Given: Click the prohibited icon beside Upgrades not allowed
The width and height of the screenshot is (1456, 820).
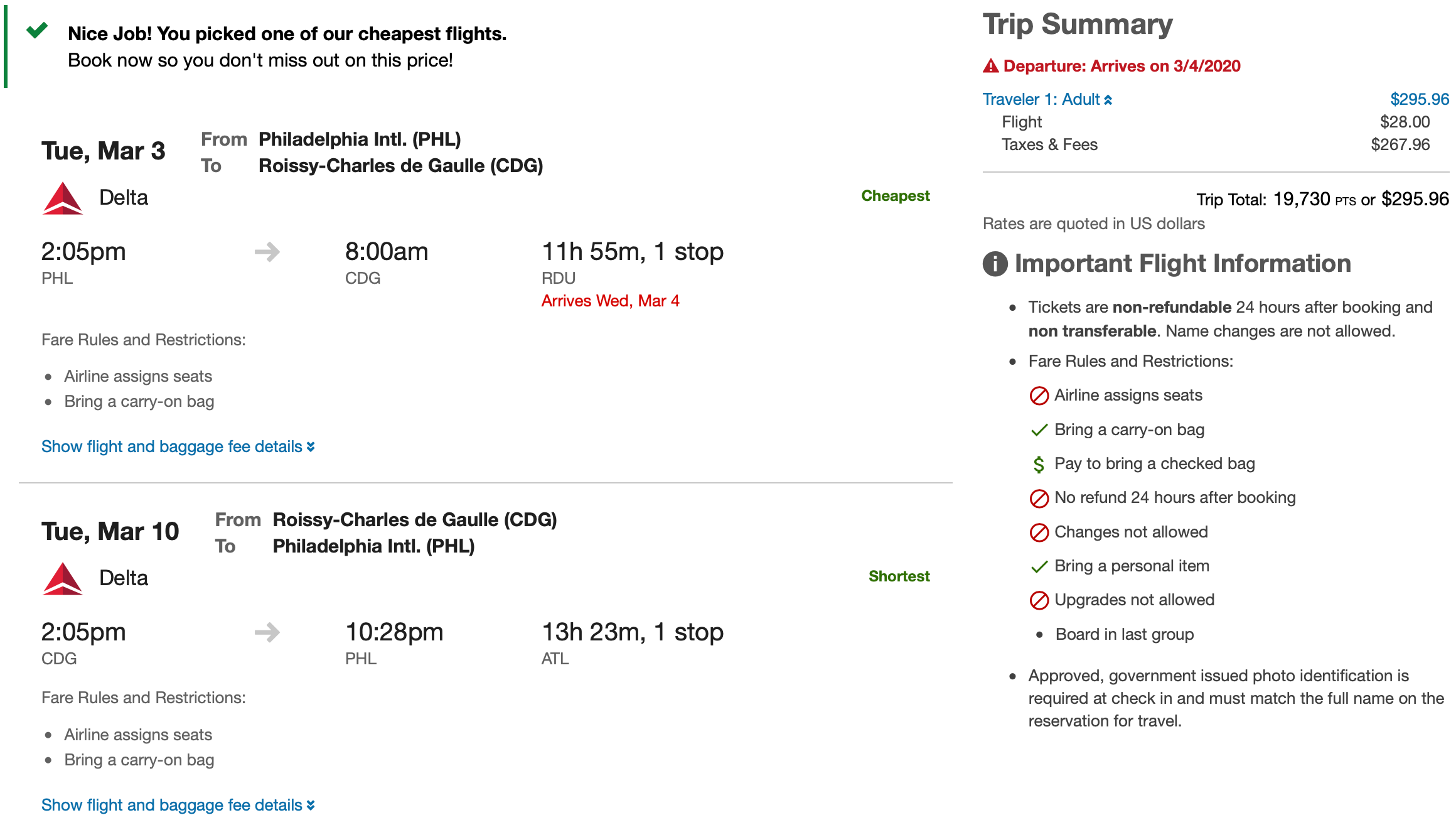Looking at the screenshot, I should (x=1039, y=600).
